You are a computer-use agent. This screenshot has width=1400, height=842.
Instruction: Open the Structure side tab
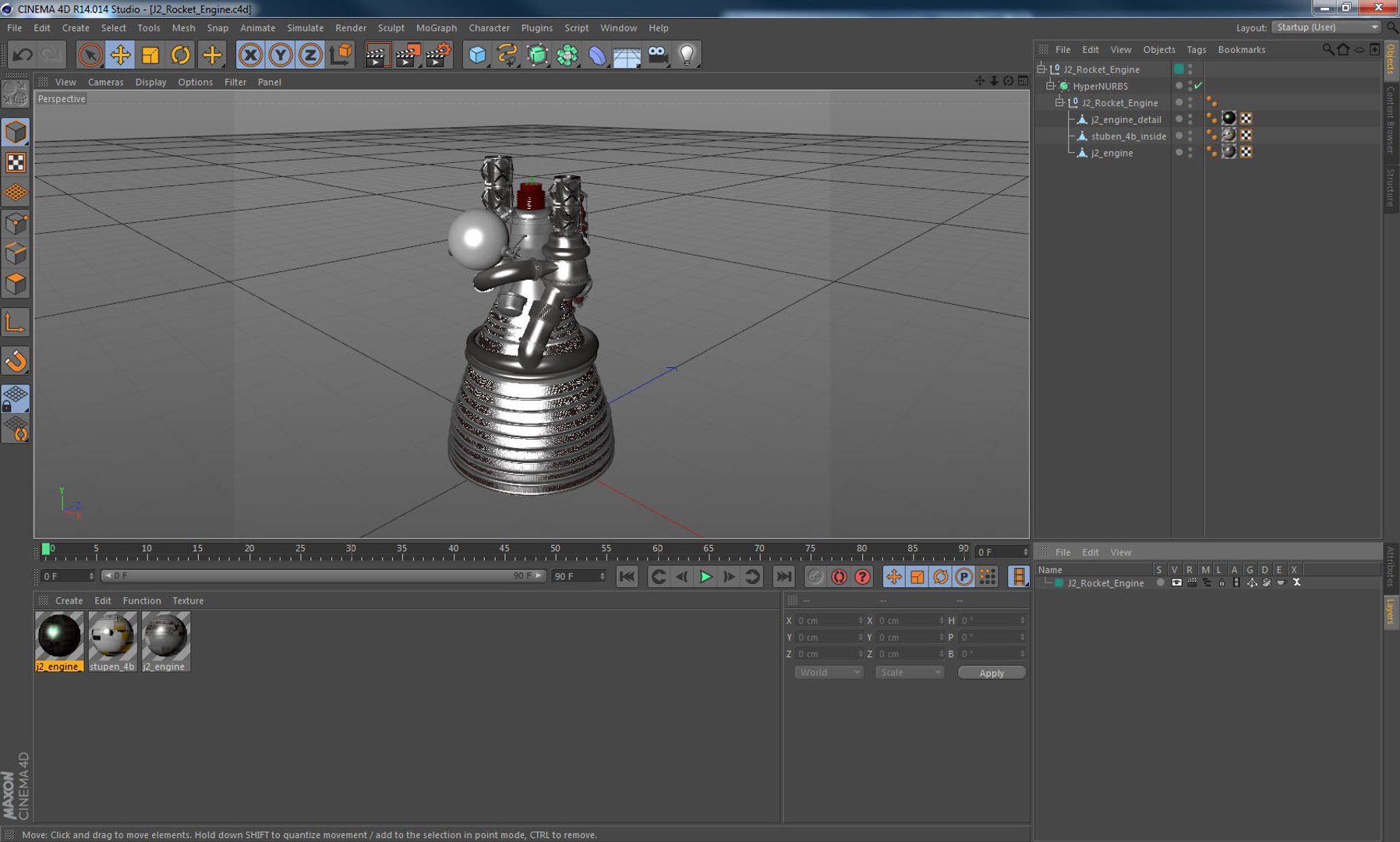1390,187
